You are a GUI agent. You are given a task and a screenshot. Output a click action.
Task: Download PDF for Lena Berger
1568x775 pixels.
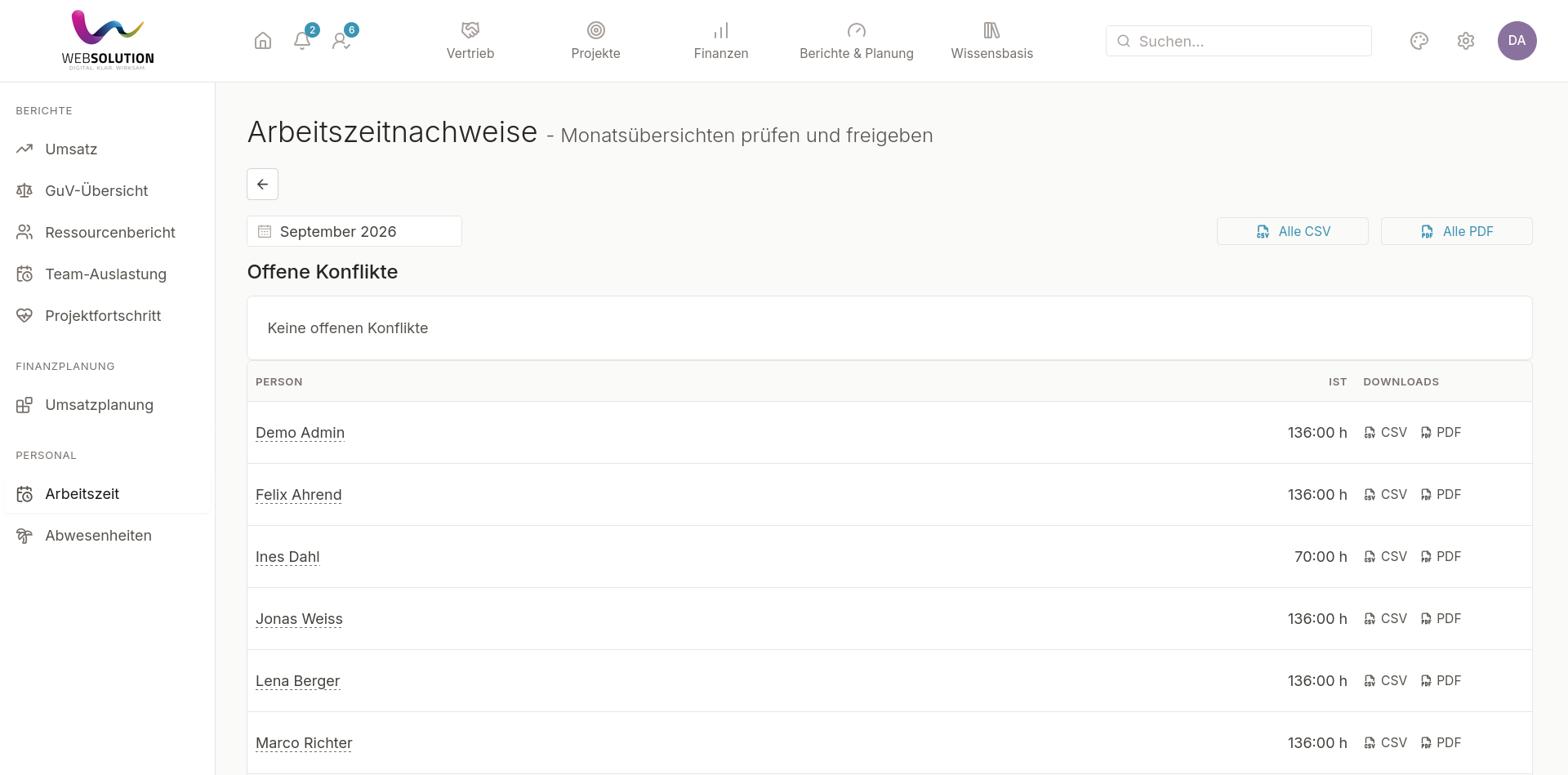(x=1441, y=681)
